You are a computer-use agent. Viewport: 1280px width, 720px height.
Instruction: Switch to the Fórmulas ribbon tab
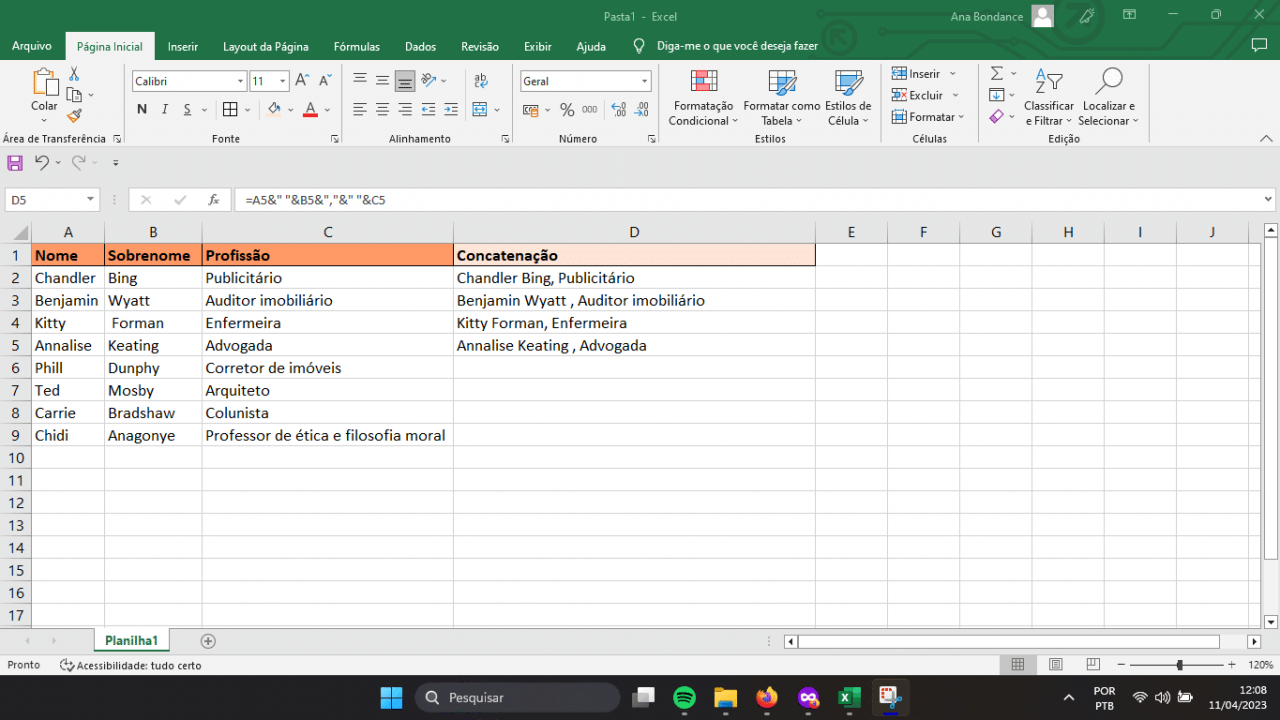click(x=356, y=46)
